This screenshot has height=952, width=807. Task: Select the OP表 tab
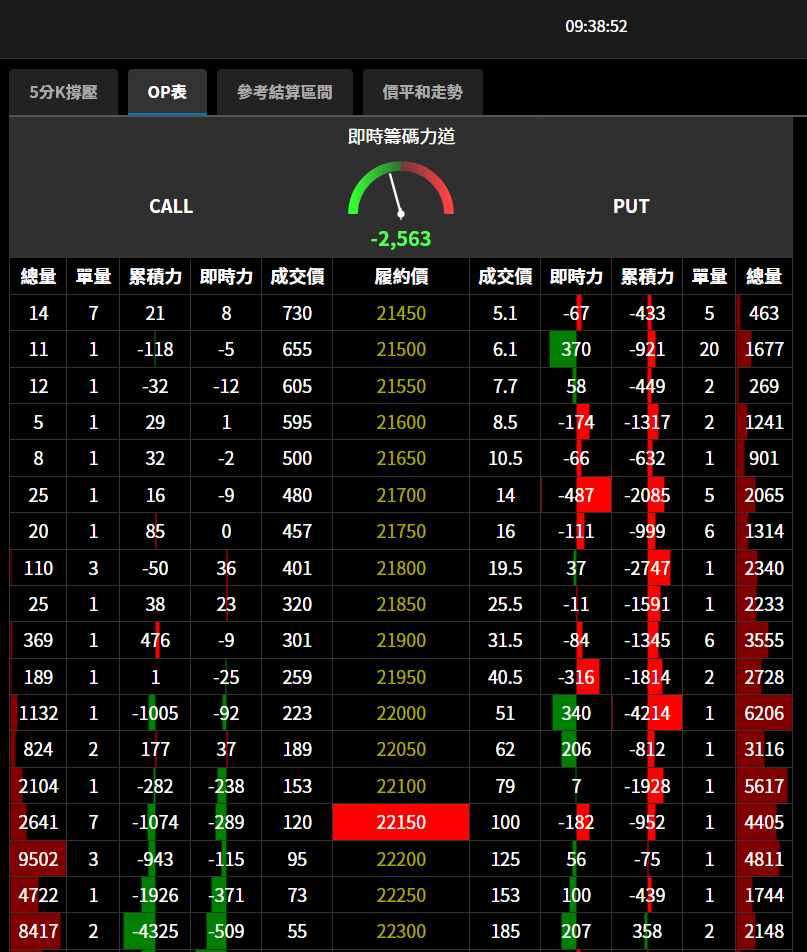pos(167,92)
